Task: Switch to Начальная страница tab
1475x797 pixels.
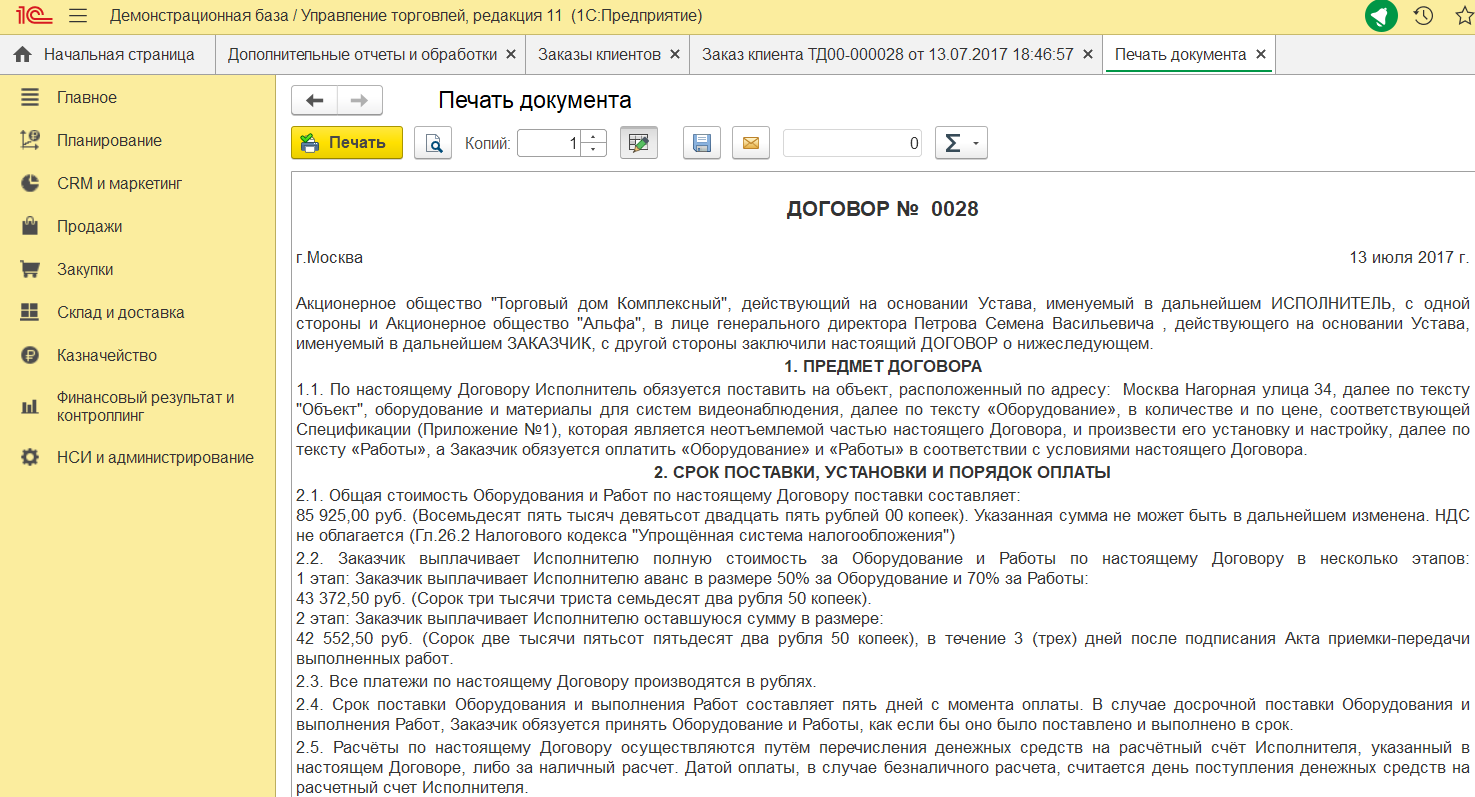Action: pos(108,54)
